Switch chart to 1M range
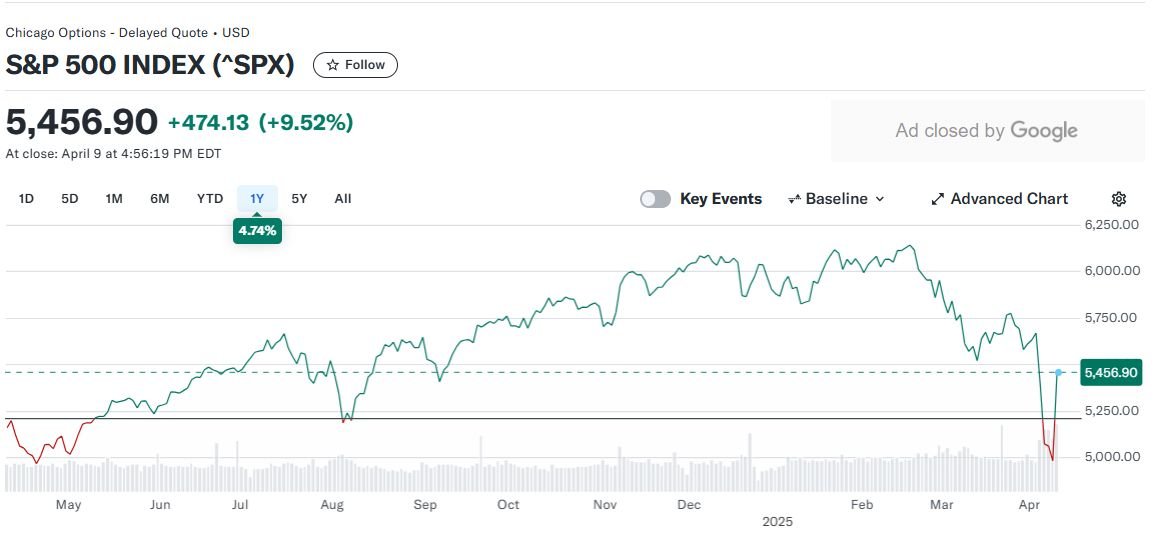 (x=114, y=199)
